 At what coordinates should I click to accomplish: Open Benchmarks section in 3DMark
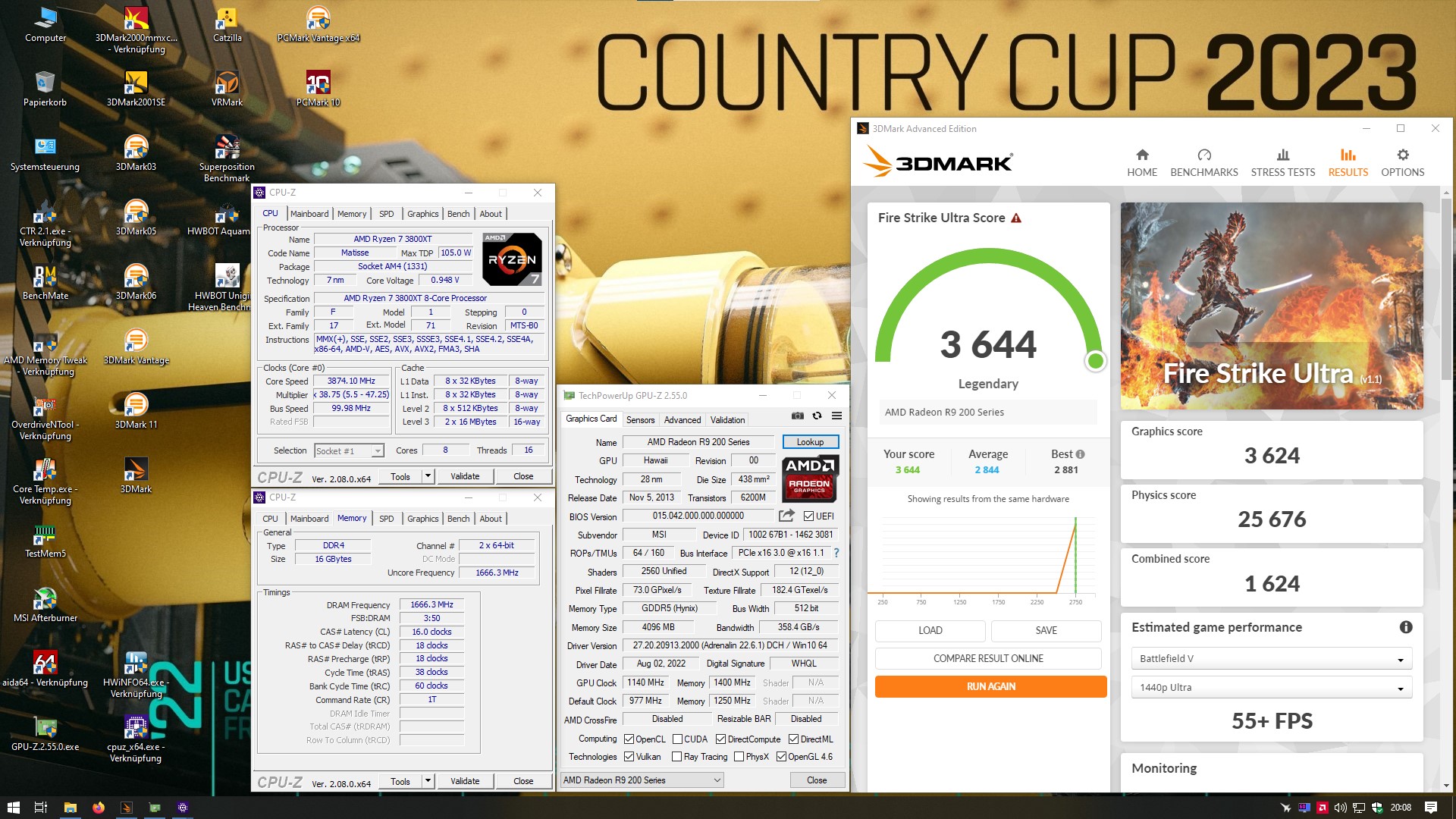1203,162
